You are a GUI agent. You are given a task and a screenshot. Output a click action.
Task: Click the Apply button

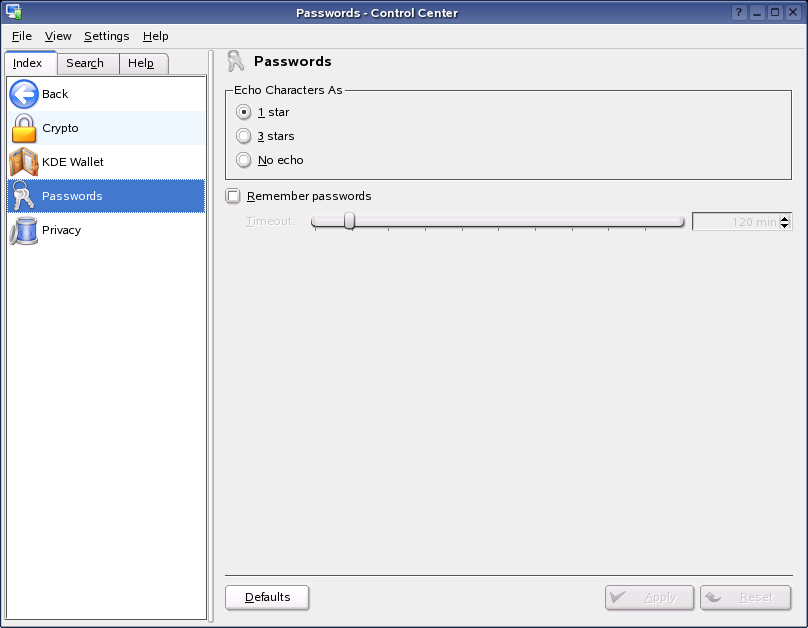pos(649,598)
